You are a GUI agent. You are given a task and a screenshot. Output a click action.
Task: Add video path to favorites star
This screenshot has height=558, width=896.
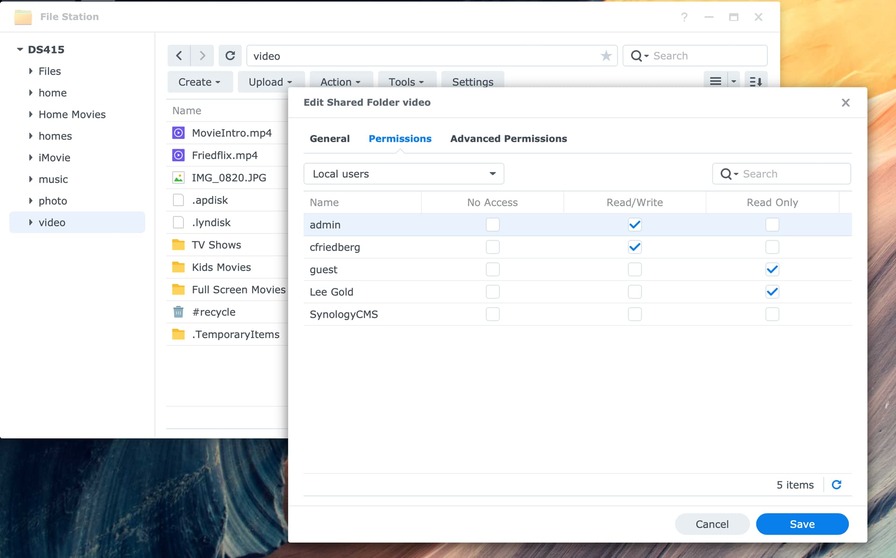click(606, 55)
